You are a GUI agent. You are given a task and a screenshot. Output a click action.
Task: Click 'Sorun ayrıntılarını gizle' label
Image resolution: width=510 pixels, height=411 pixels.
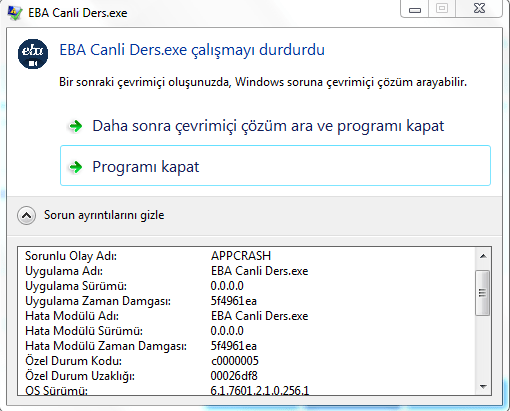point(104,215)
